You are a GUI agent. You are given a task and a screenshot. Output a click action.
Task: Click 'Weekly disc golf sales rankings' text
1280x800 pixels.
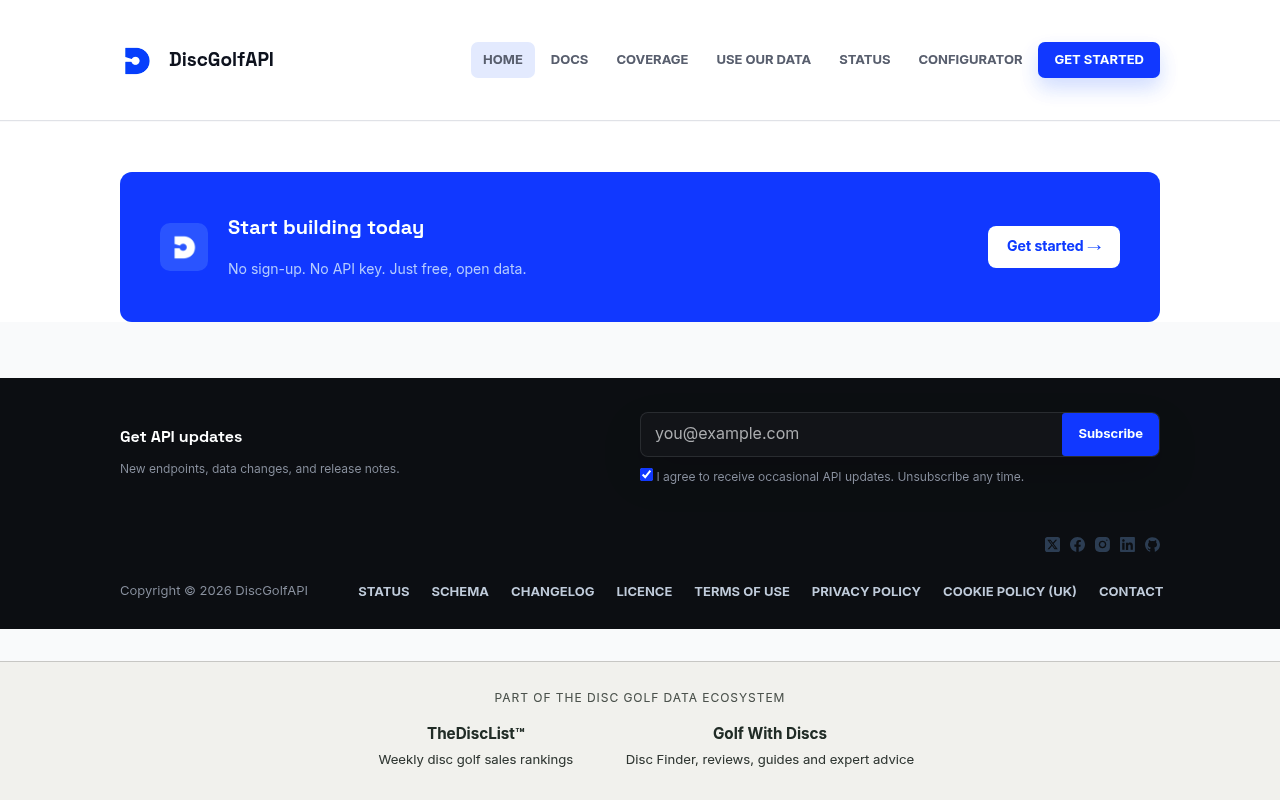tap(476, 760)
